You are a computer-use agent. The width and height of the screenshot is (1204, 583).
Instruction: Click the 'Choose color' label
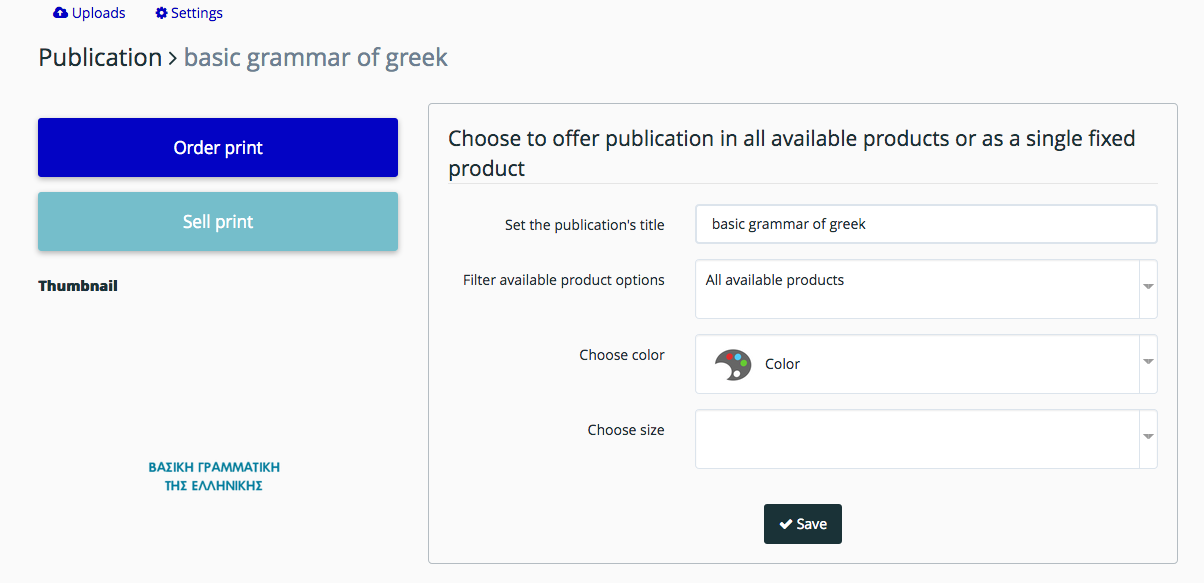(x=621, y=355)
